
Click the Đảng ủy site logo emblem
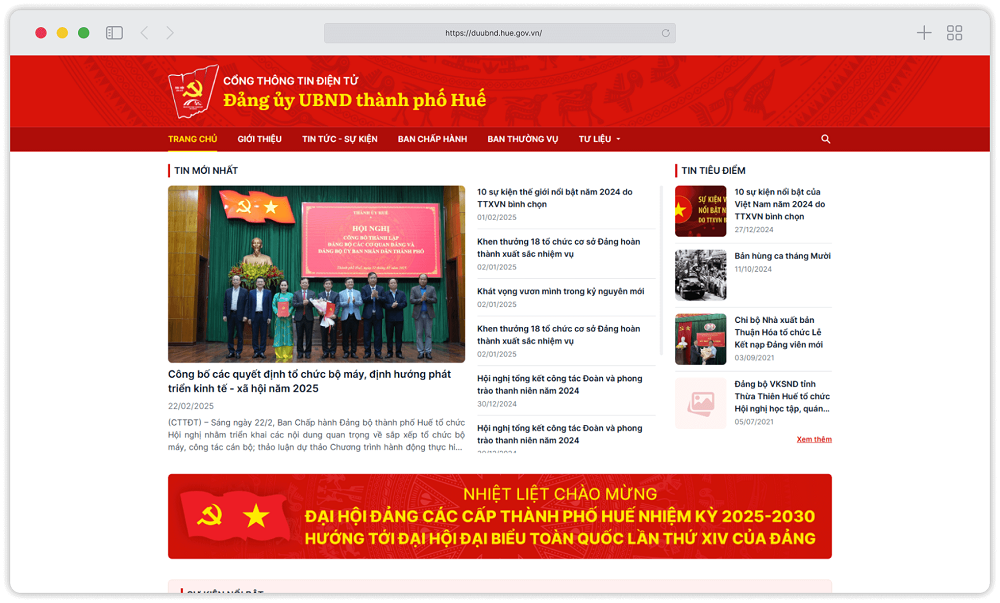point(193,91)
